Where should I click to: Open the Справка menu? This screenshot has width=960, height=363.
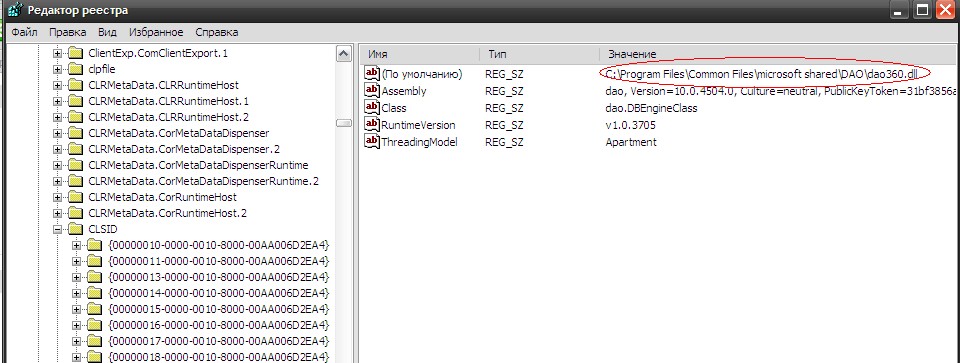217,32
